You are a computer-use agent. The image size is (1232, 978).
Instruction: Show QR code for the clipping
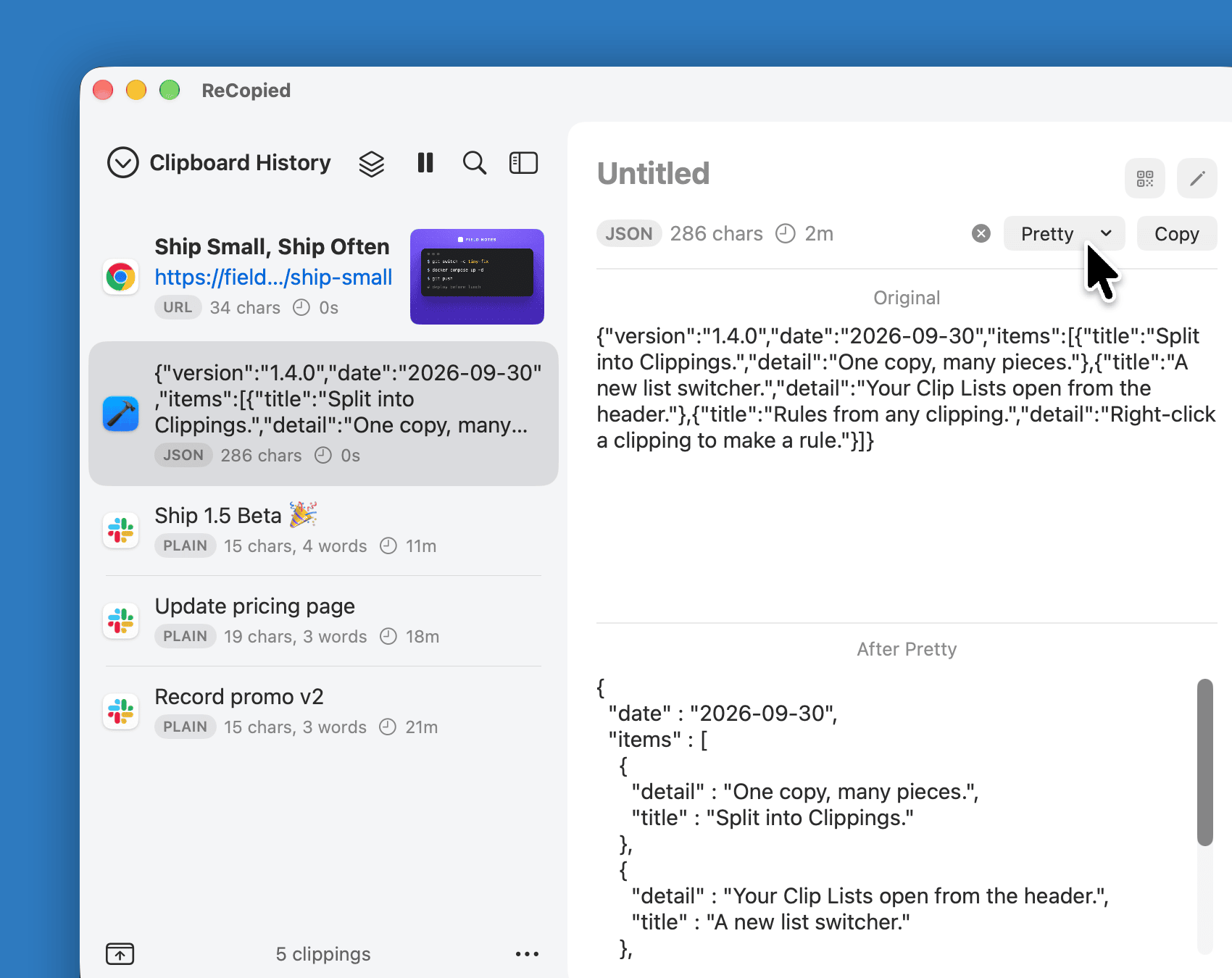coord(1145,178)
